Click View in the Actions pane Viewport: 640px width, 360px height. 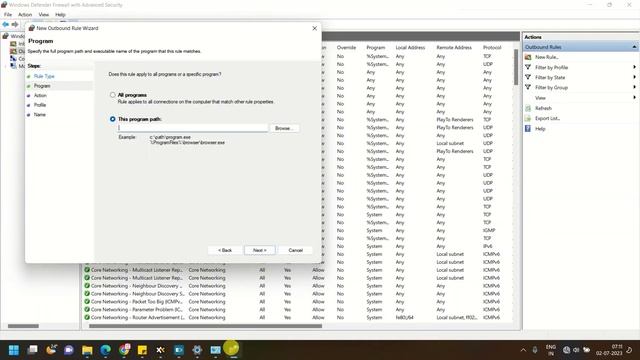coord(540,98)
